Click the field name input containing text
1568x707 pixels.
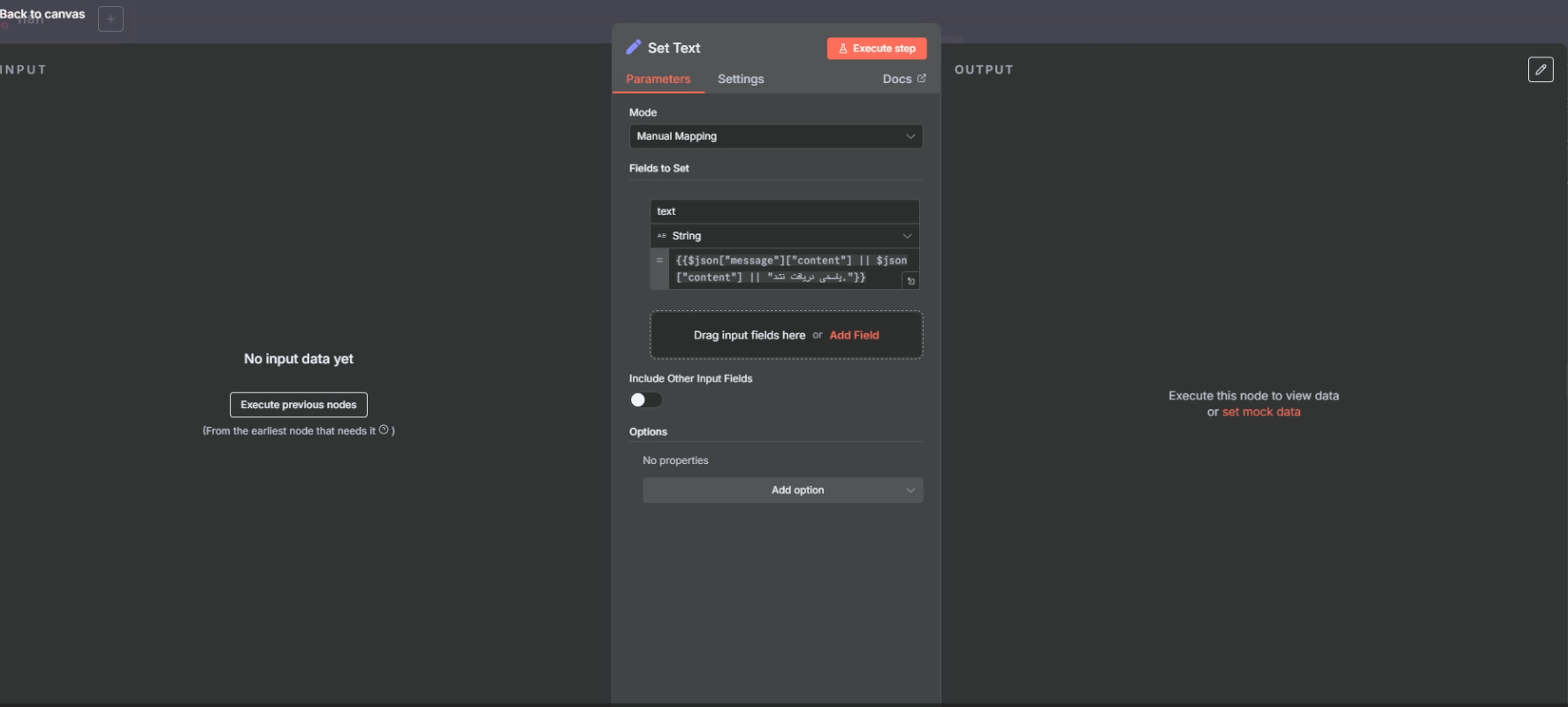tap(784, 211)
